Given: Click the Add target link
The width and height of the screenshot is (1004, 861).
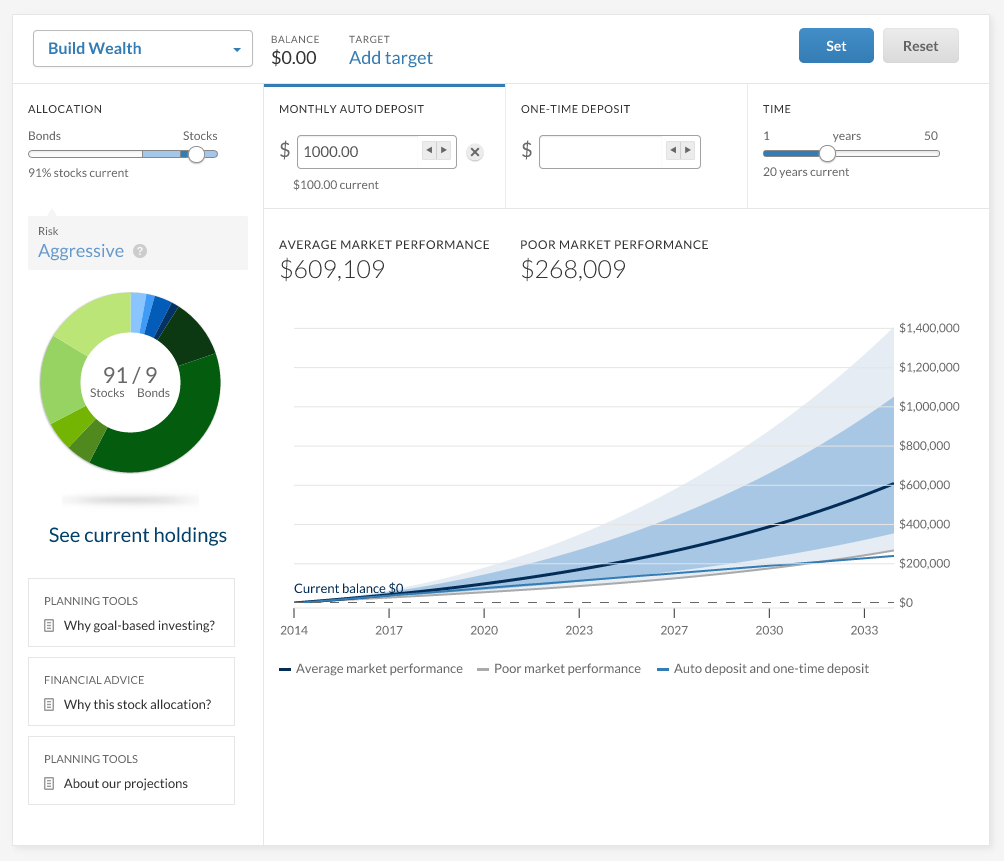Looking at the screenshot, I should (391, 58).
